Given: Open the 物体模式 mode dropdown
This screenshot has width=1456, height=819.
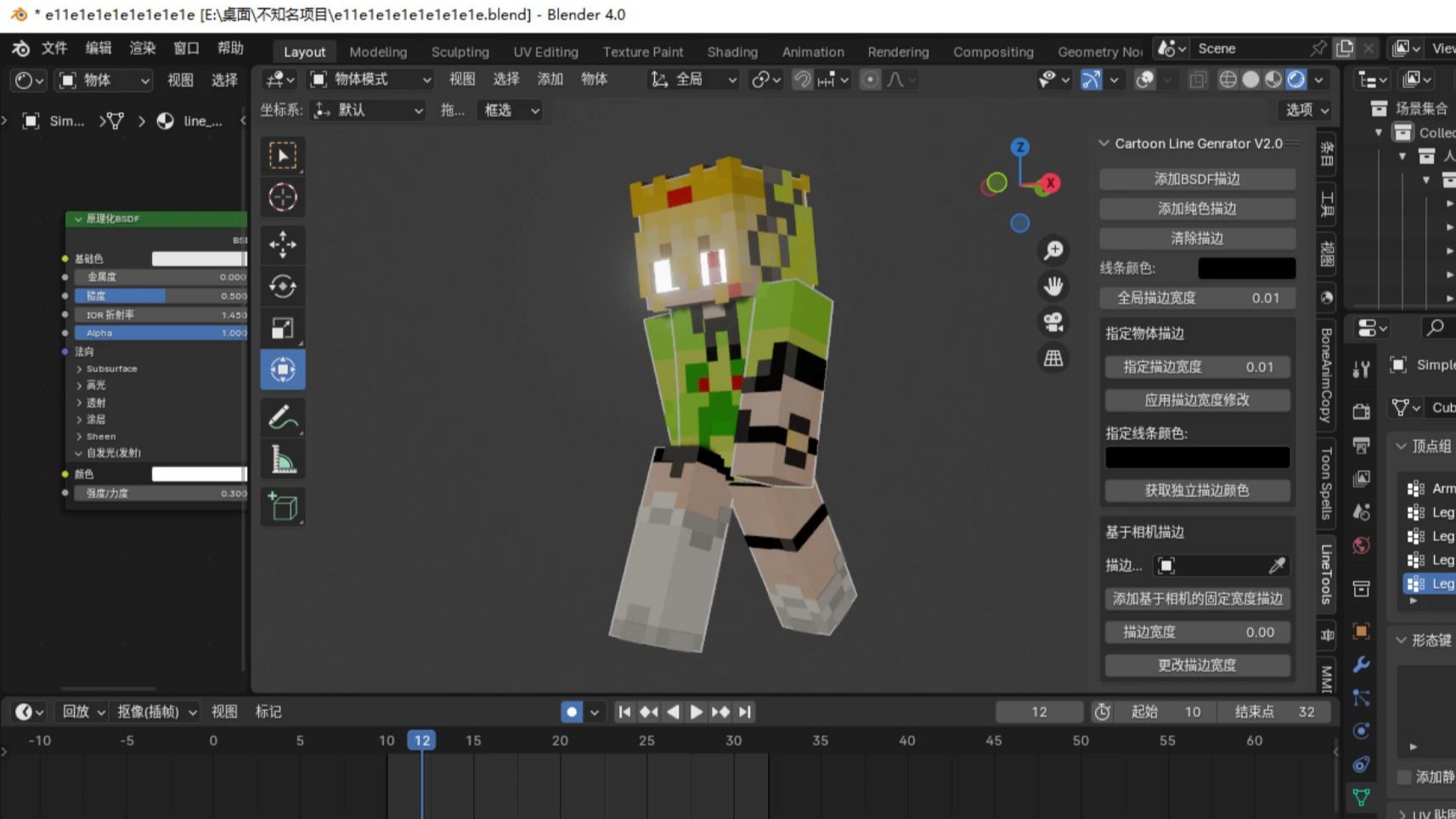Looking at the screenshot, I should point(370,80).
